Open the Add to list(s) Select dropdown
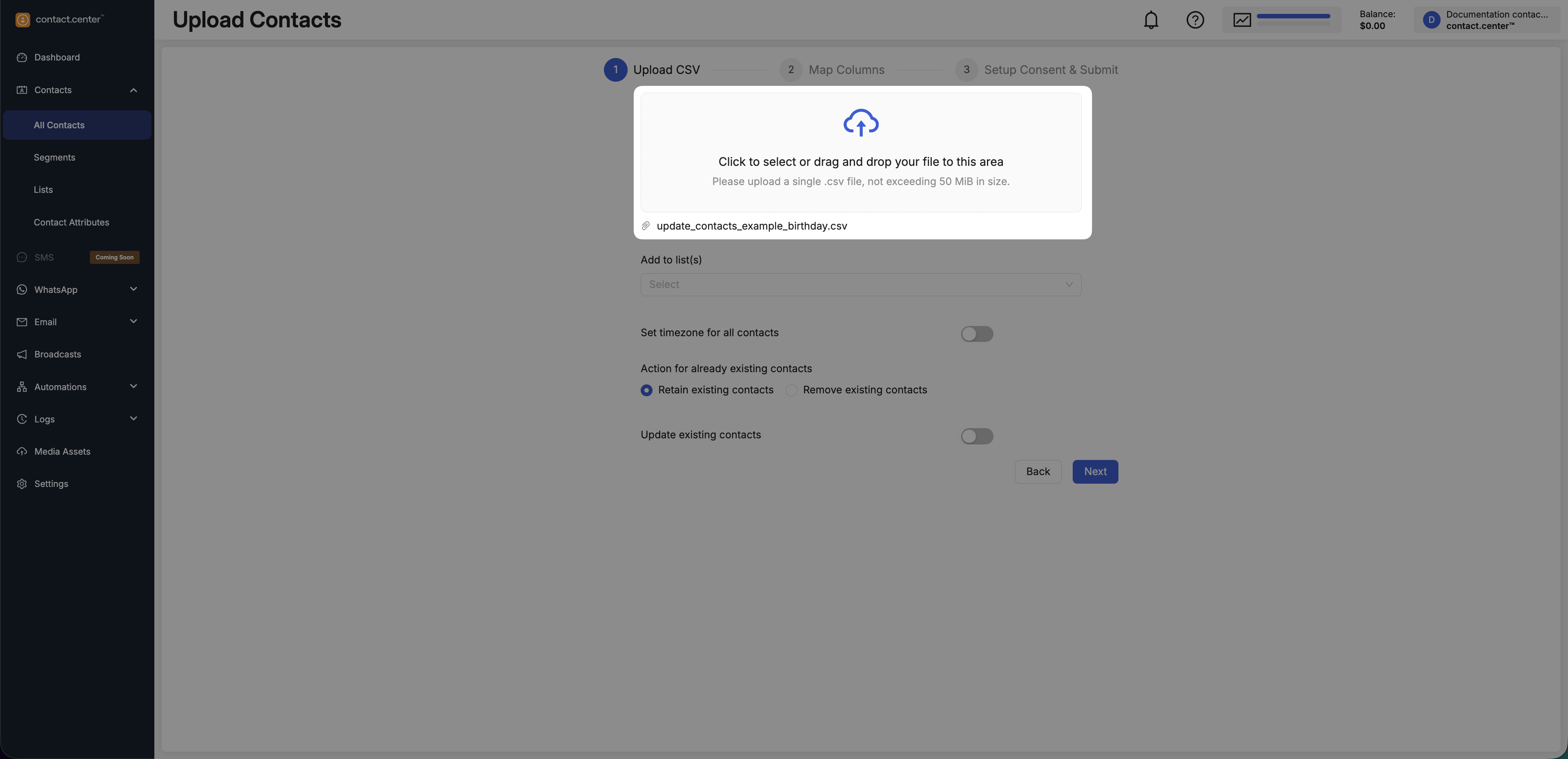 click(860, 284)
